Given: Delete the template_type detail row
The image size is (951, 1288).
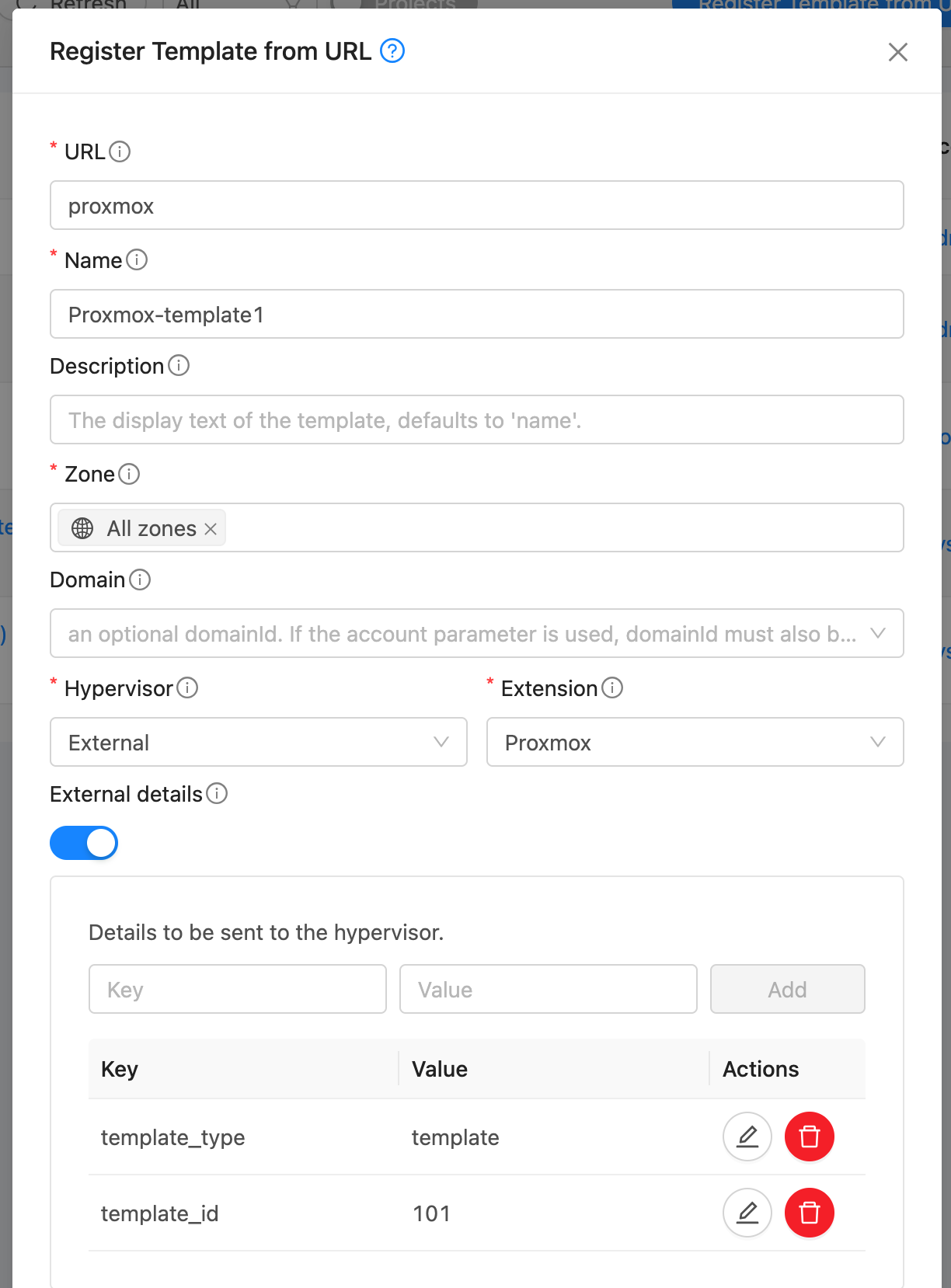Looking at the screenshot, I should (x=809, y=1137).
